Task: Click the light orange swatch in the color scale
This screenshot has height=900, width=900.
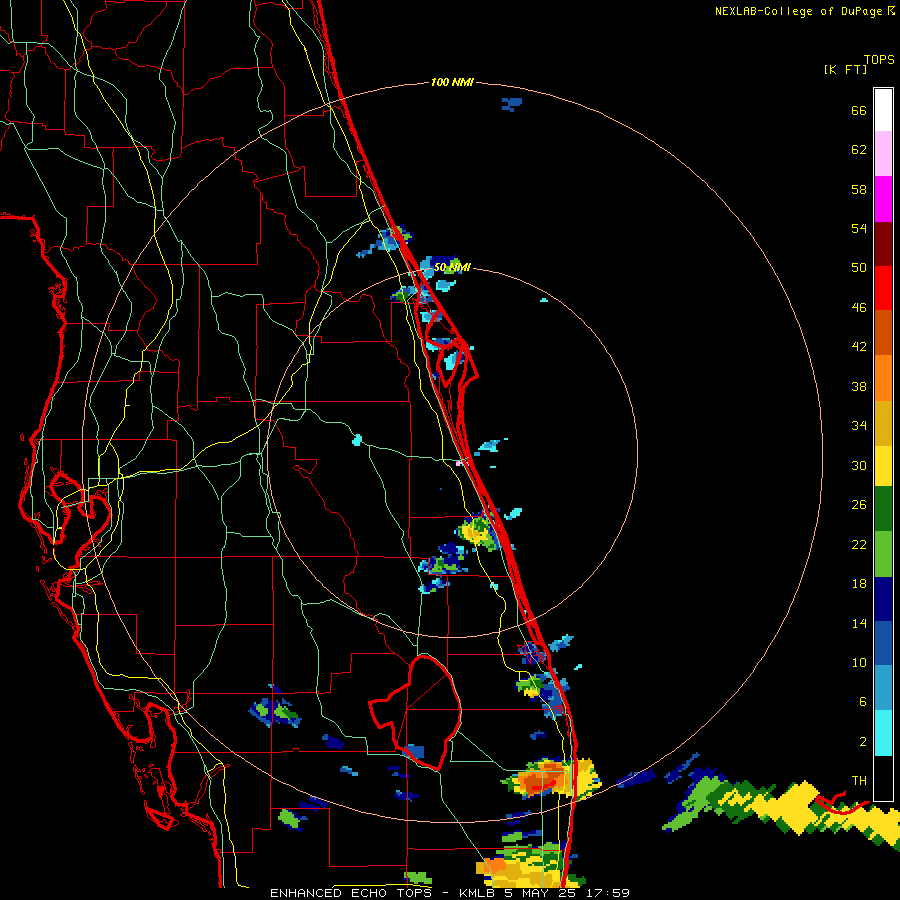Action: 883,378
